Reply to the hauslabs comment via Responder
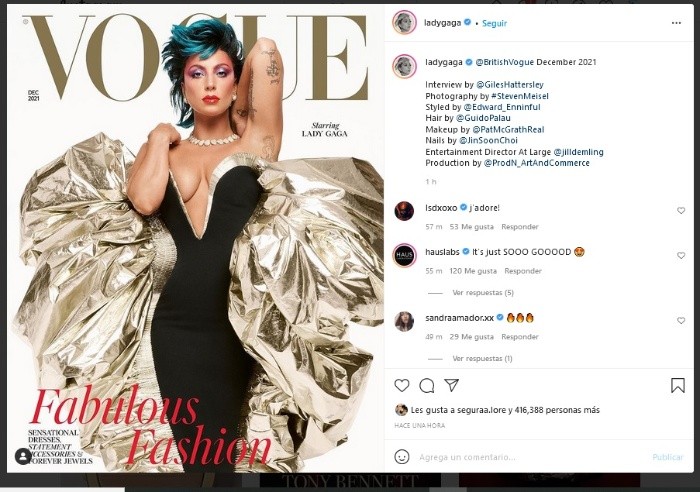The height and width of the screenshot is (492, 700). click(523, 271)
